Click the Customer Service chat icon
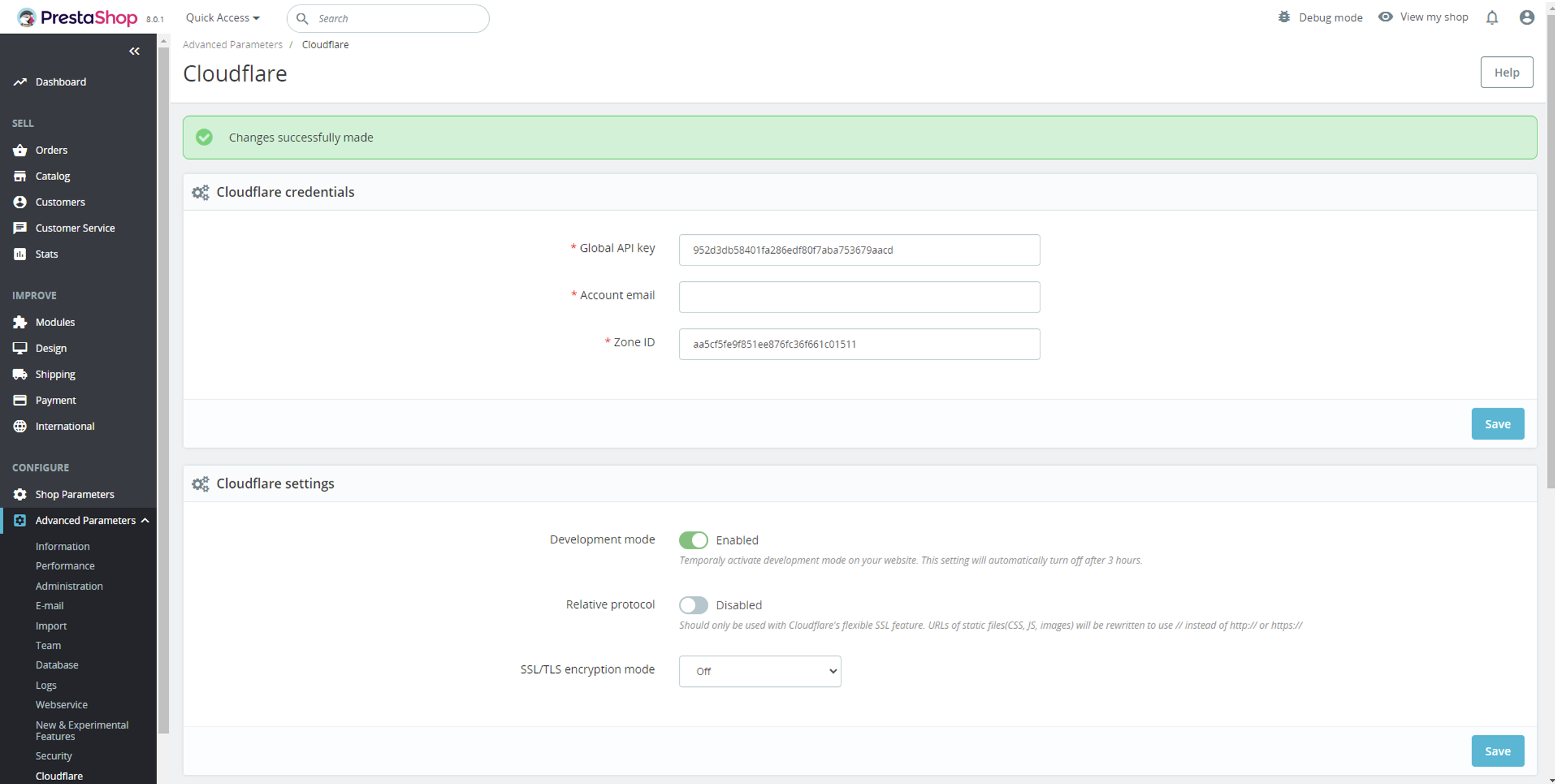Viewport: 1555px width, 784px height. (20, 228)
